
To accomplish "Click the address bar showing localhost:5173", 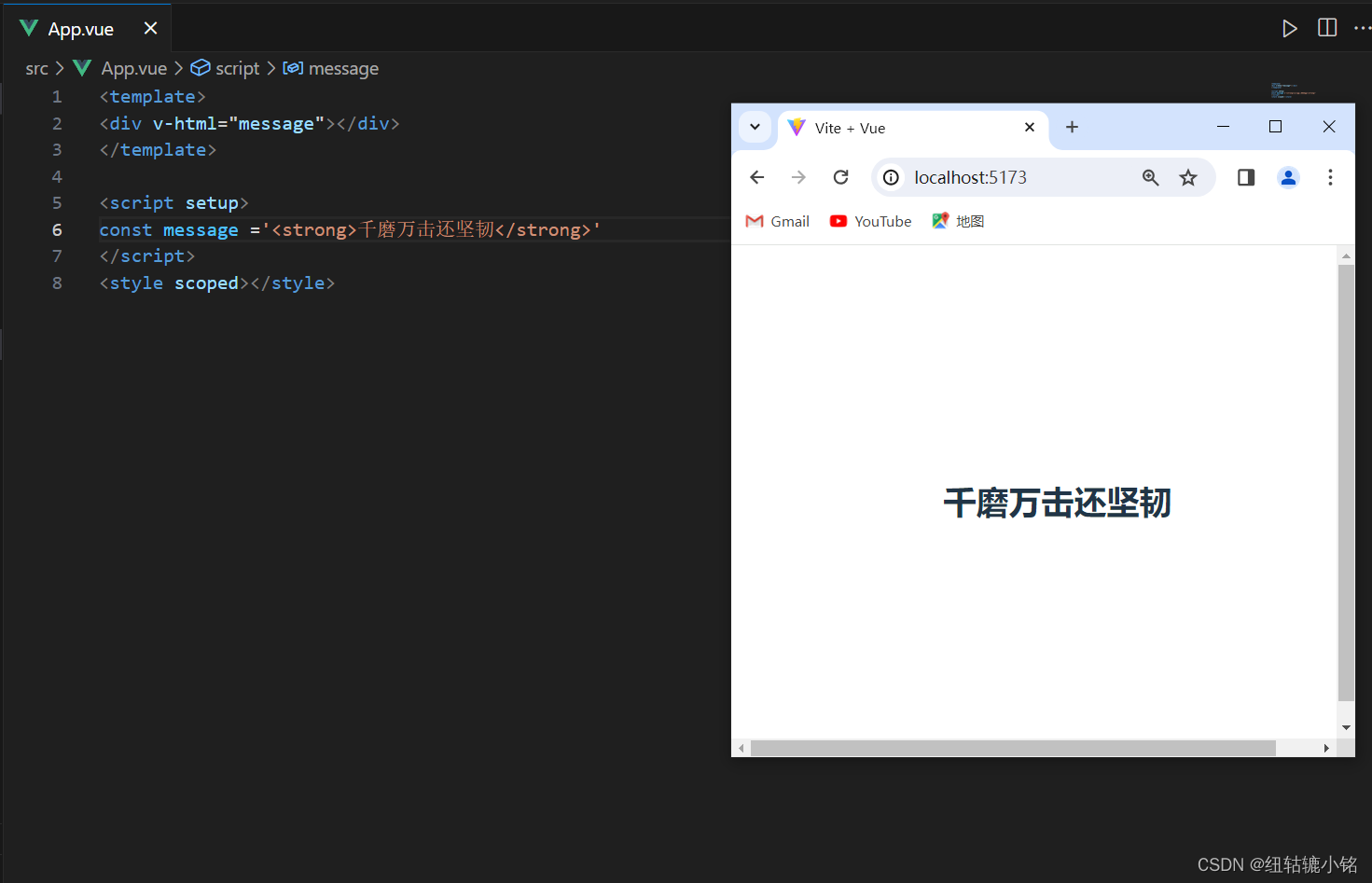I will point(970,177).
